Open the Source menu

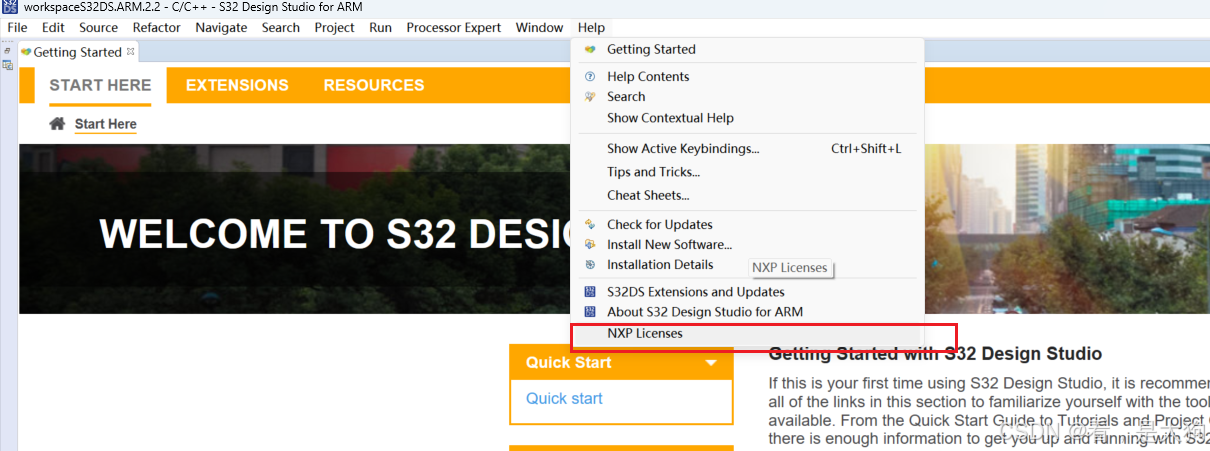point(98,27)
